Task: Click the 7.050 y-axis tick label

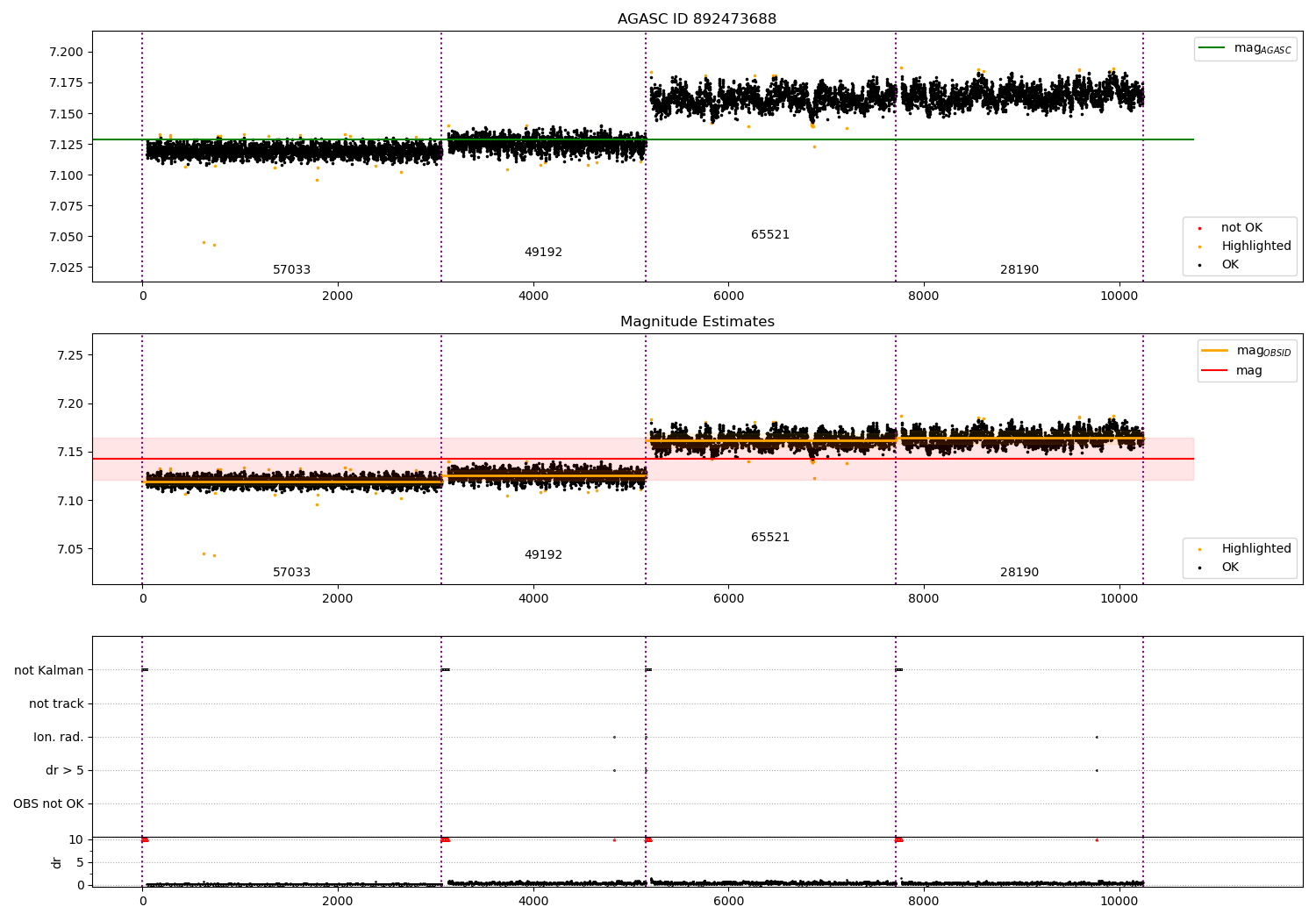Action: (x=66, y=237)
